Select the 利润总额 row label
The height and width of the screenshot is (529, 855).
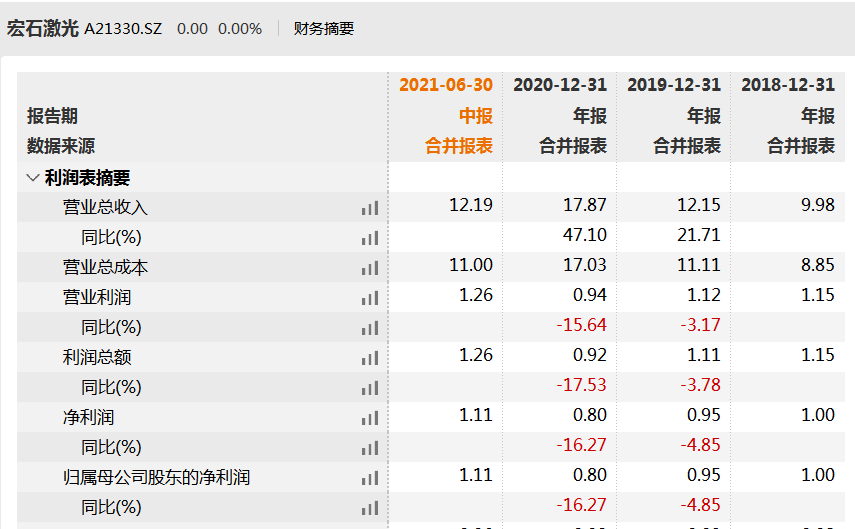97,357
